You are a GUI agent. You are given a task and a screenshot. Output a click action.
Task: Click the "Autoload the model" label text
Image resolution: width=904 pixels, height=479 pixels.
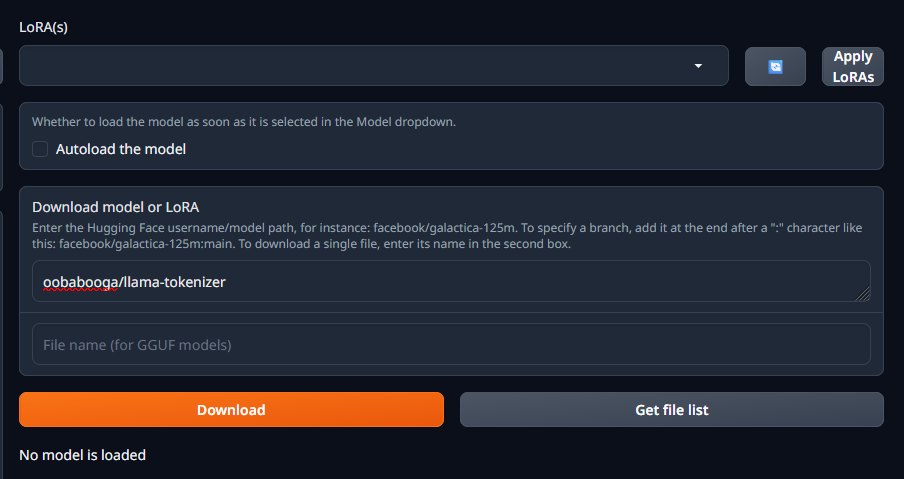point(121,149)
